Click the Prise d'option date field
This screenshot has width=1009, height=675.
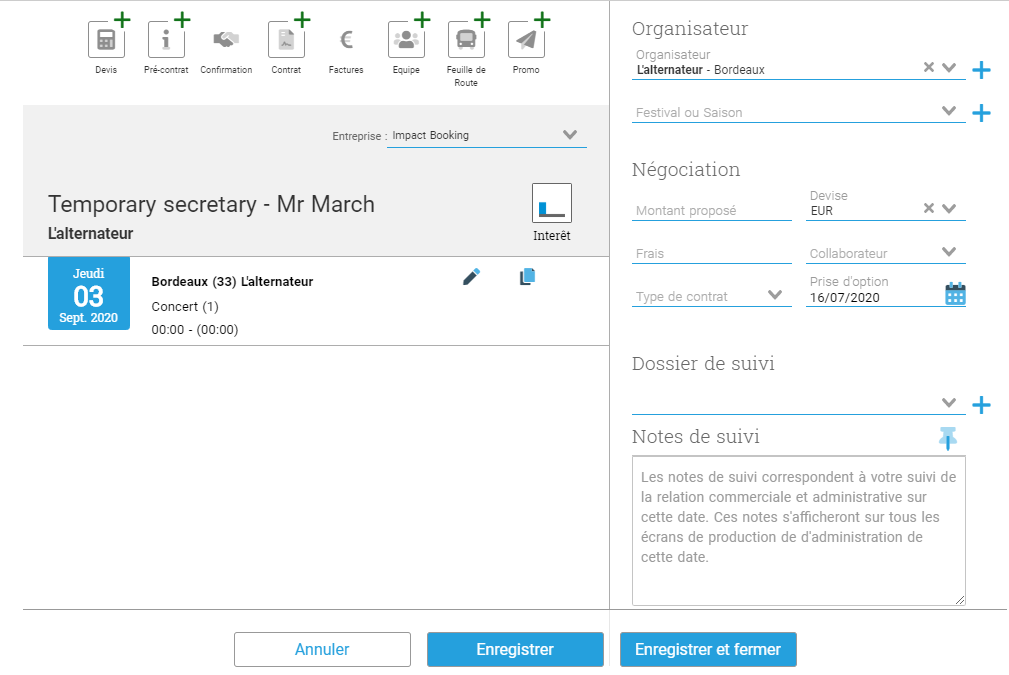[874, 297]
